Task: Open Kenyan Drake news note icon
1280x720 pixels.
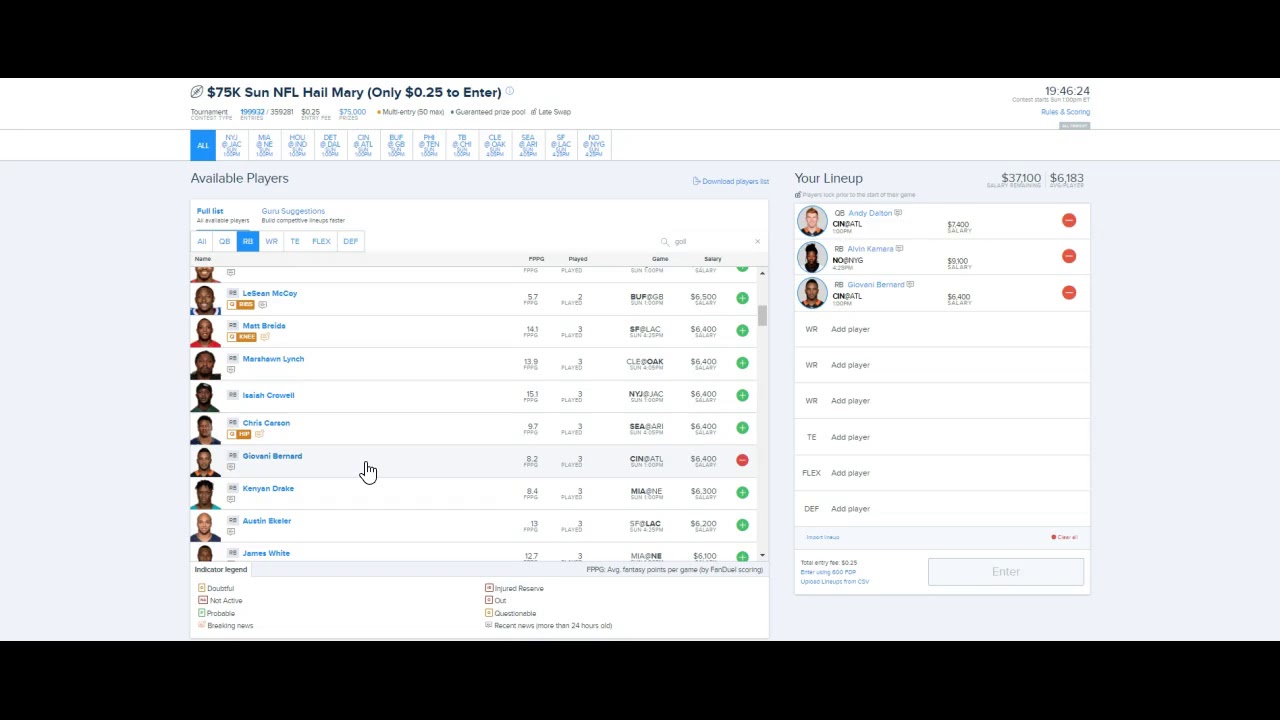Action: [231, 499]
